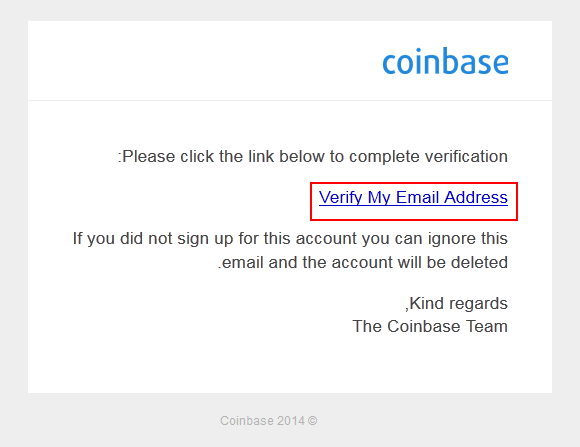Viewport: 580px width, 447px height.
Task: Click the word 'Please' in the first sentence
Action: coord(149,157)
